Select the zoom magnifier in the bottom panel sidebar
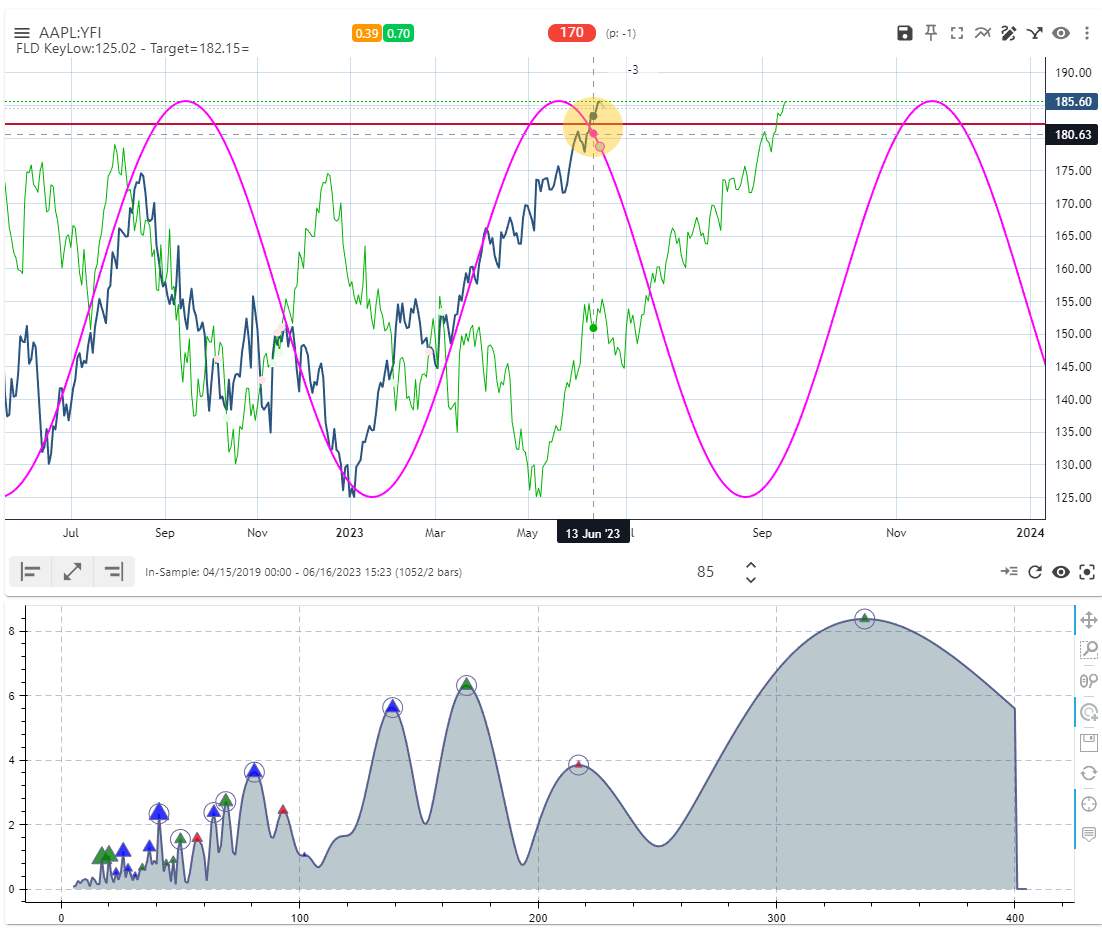This screenshot has width=1102, height=931. coord(1089,650)
